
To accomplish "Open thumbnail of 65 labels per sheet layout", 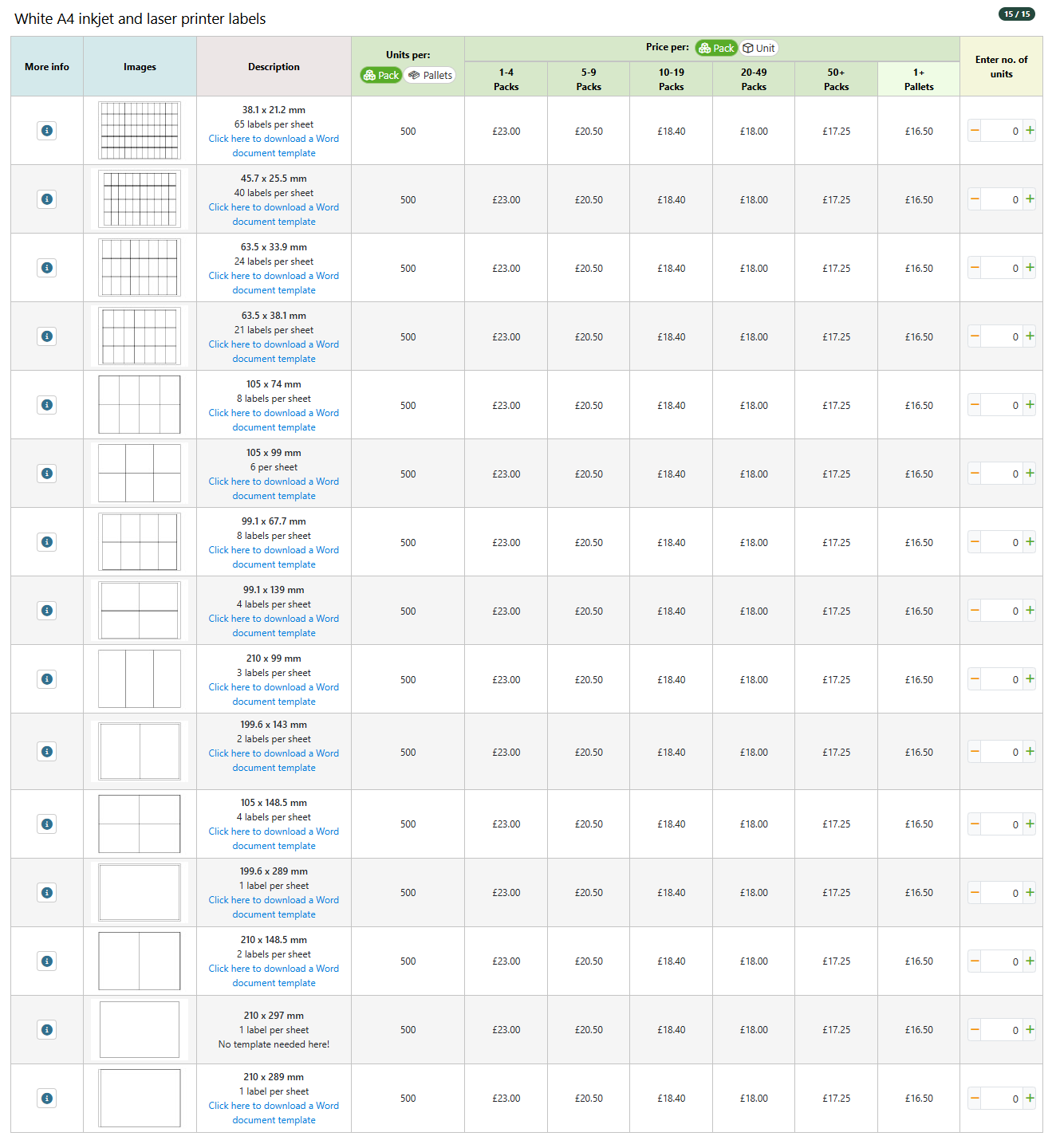I will (140, 130).
